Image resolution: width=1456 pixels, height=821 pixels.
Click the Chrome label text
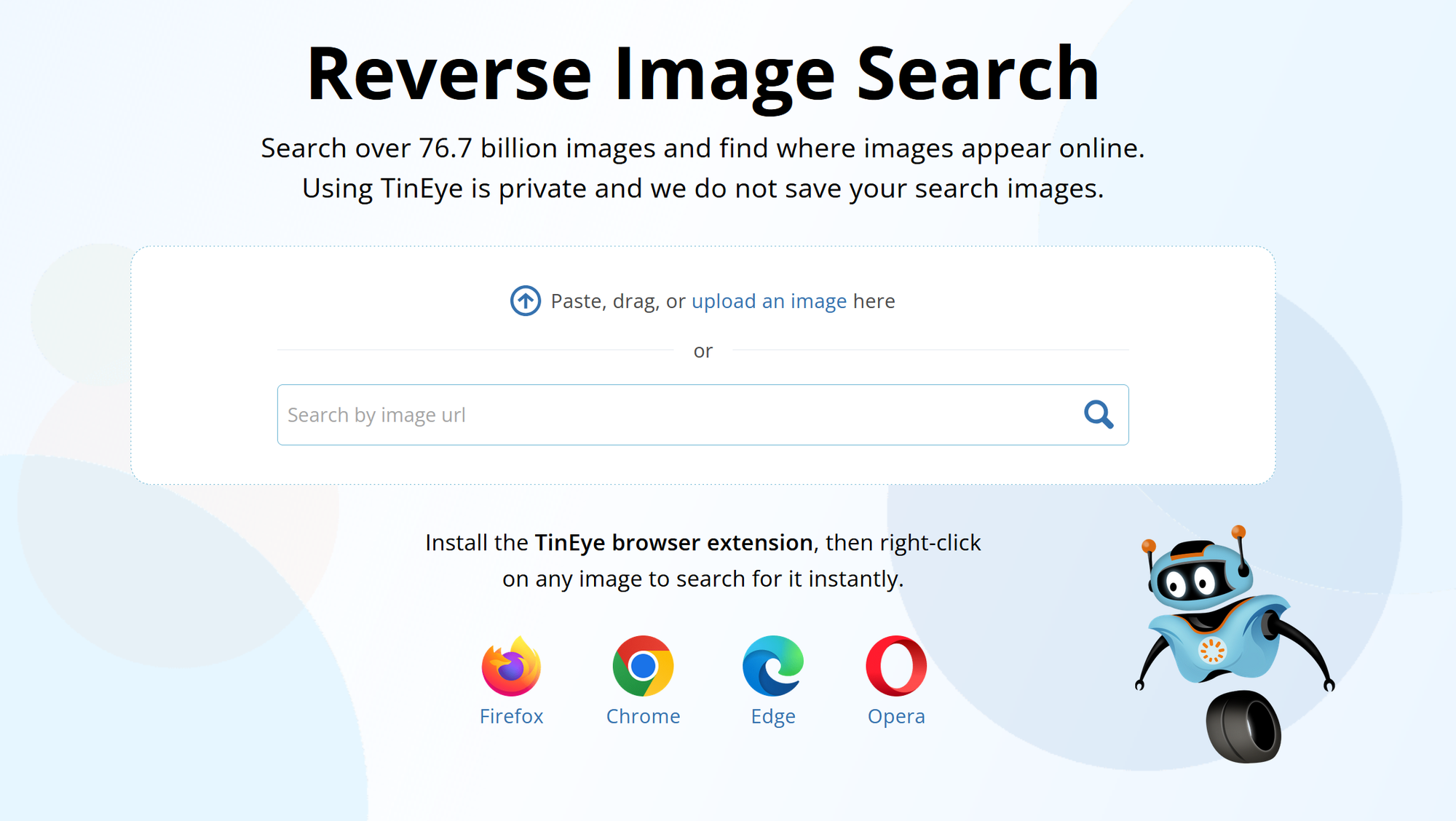(644, 716)
